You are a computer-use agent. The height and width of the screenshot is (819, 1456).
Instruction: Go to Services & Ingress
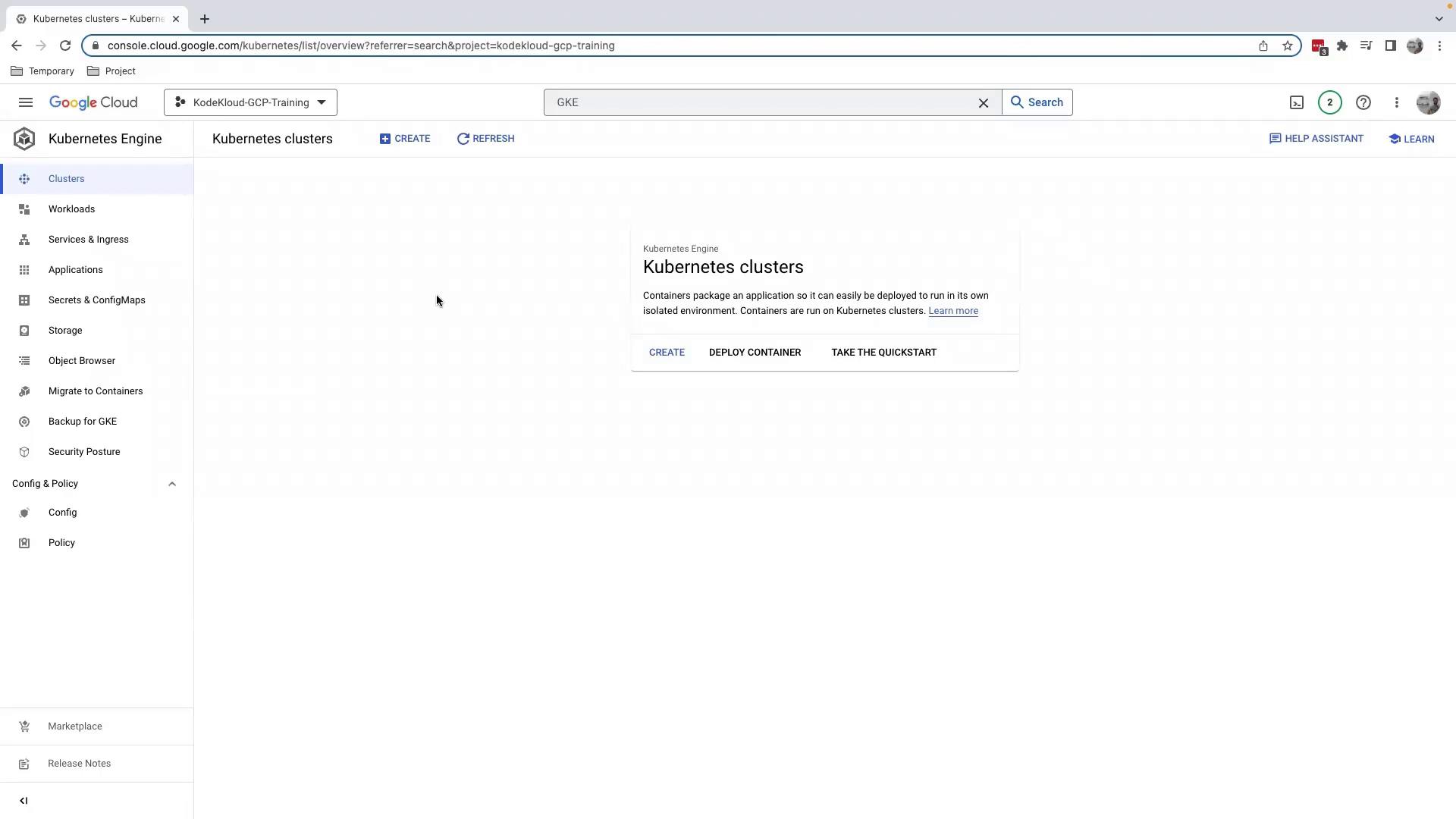coord(88,240)
